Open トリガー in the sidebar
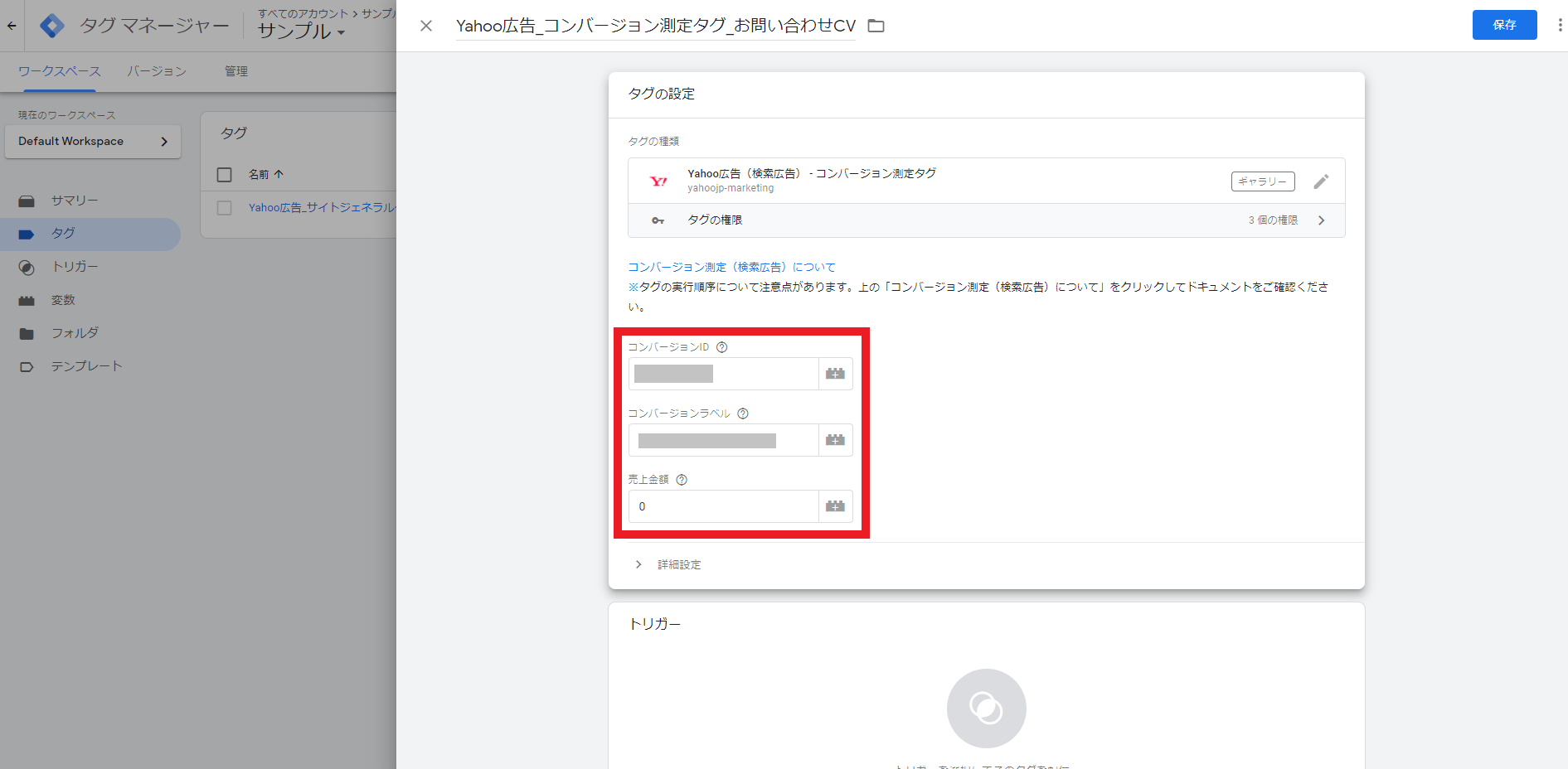The height and width of the screenshot is (769, 1568). click(x=90, y=267)
